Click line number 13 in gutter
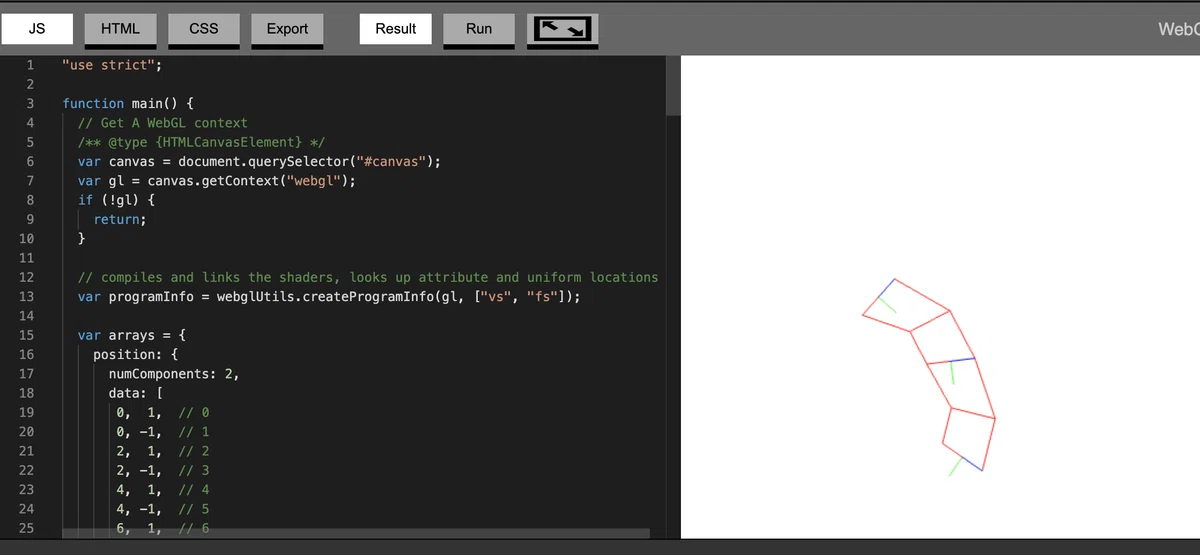This screenshot has width=1200, height=555. [27, 297]
